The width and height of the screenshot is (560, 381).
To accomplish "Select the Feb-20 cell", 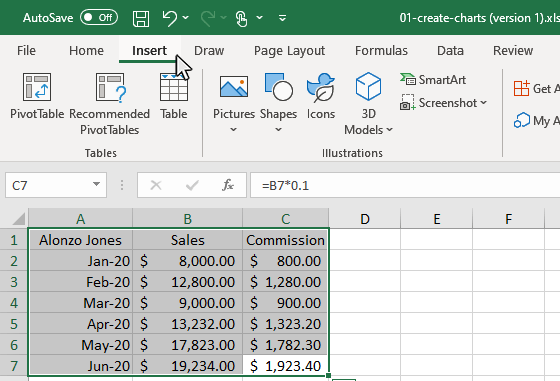I will coord(80,282).
